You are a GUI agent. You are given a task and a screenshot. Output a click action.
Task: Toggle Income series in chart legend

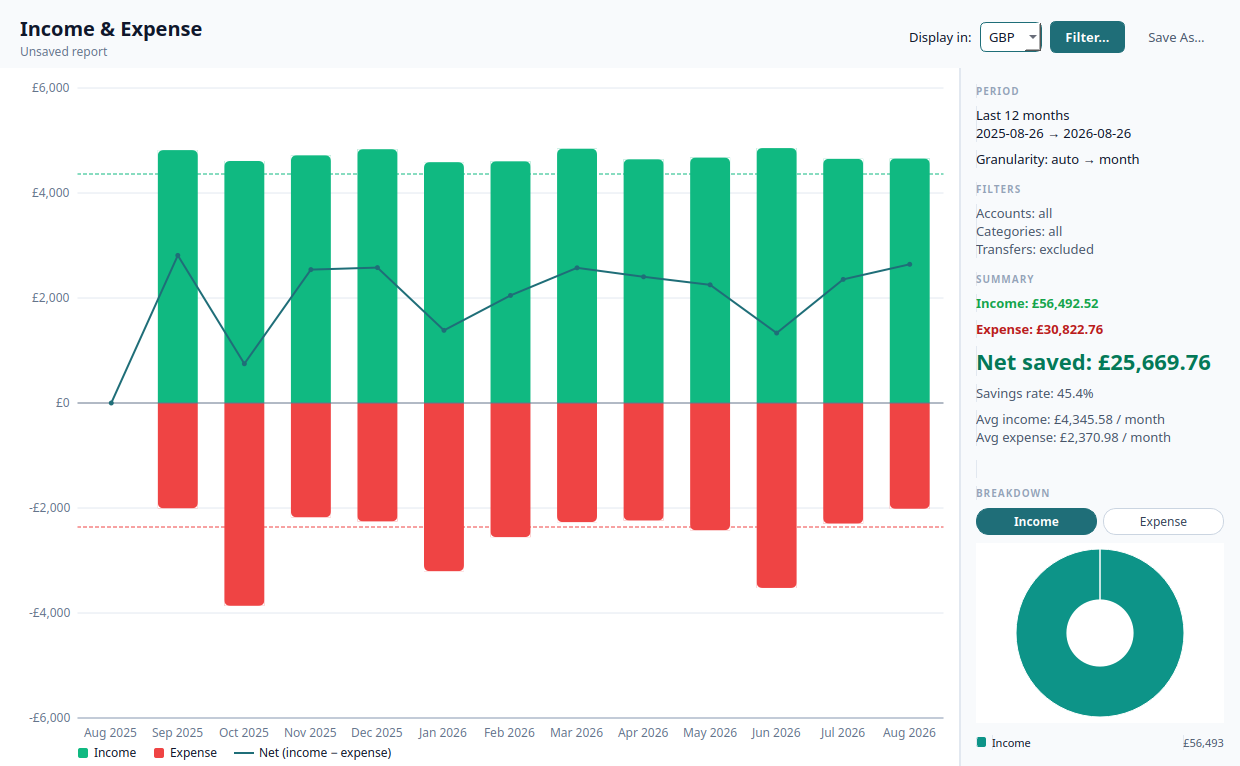click(107, 753)
